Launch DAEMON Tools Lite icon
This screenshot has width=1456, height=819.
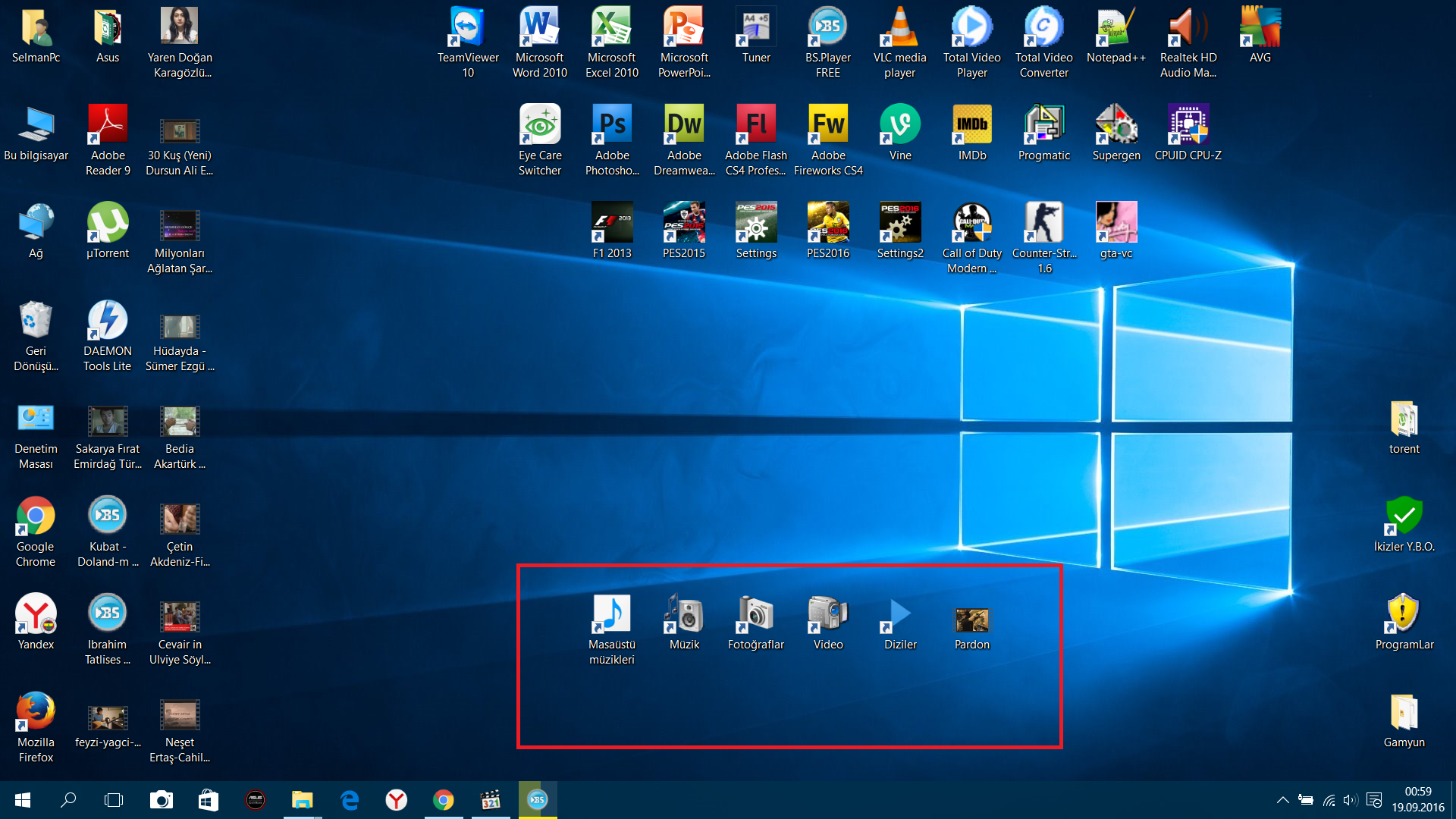(x=108, y=336)
